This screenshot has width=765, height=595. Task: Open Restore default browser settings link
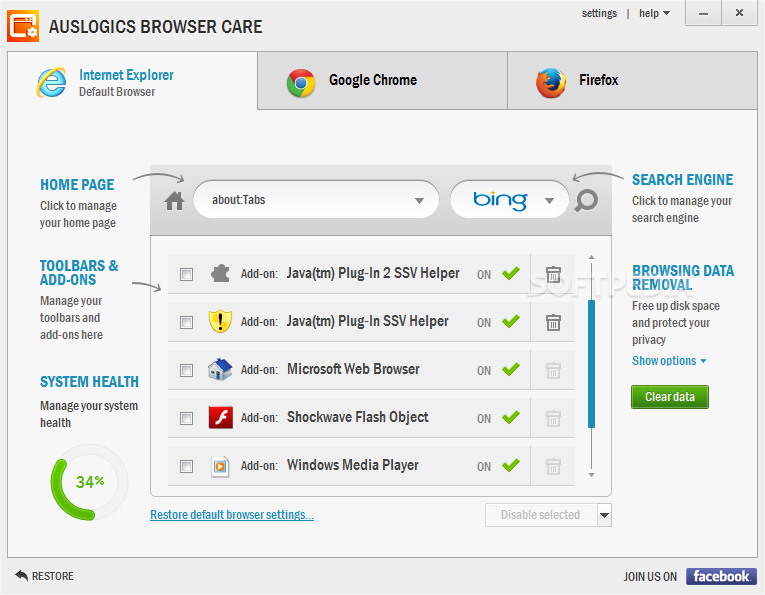tap(232, 515)
